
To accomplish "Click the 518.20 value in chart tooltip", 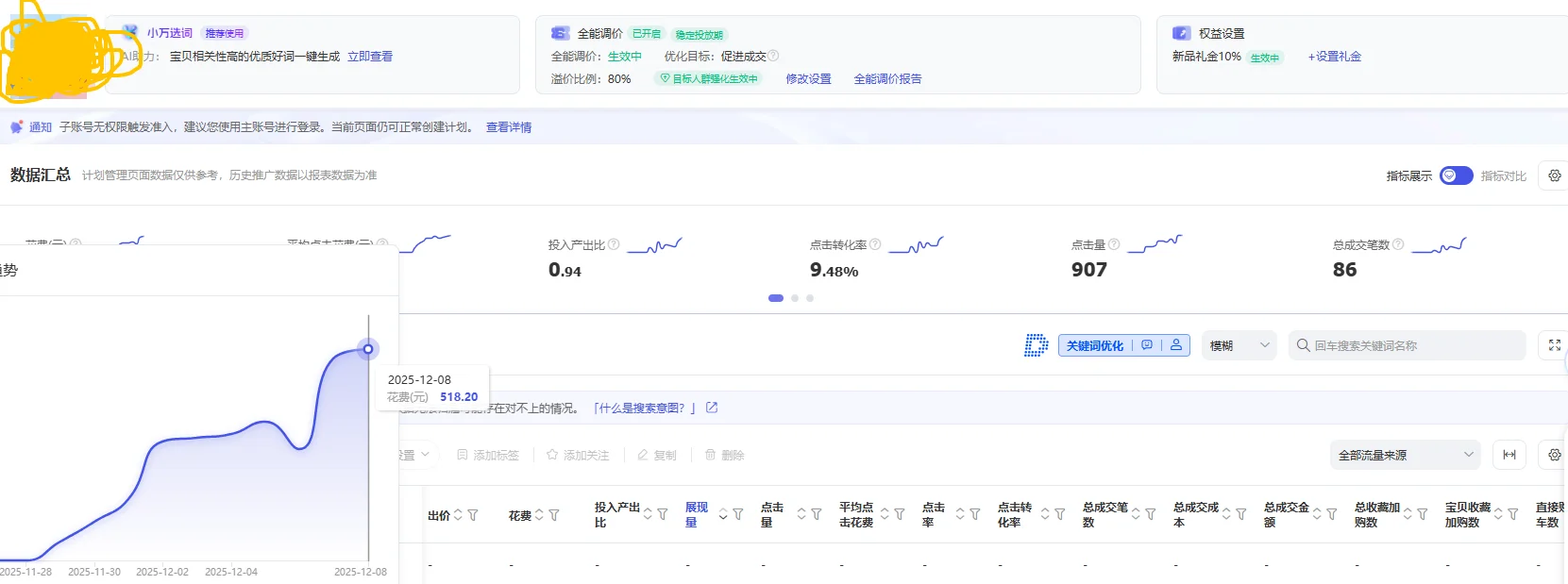I will click(459, 397).
